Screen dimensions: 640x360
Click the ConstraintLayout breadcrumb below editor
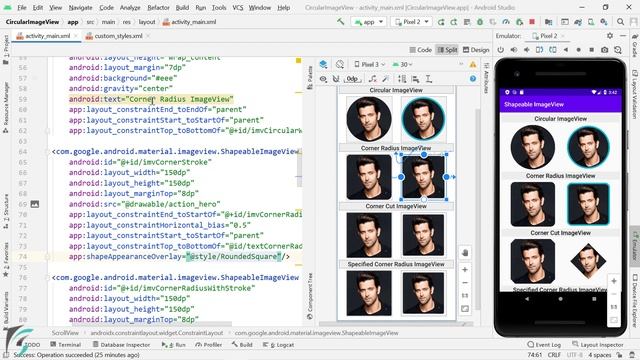click(157, 333)
